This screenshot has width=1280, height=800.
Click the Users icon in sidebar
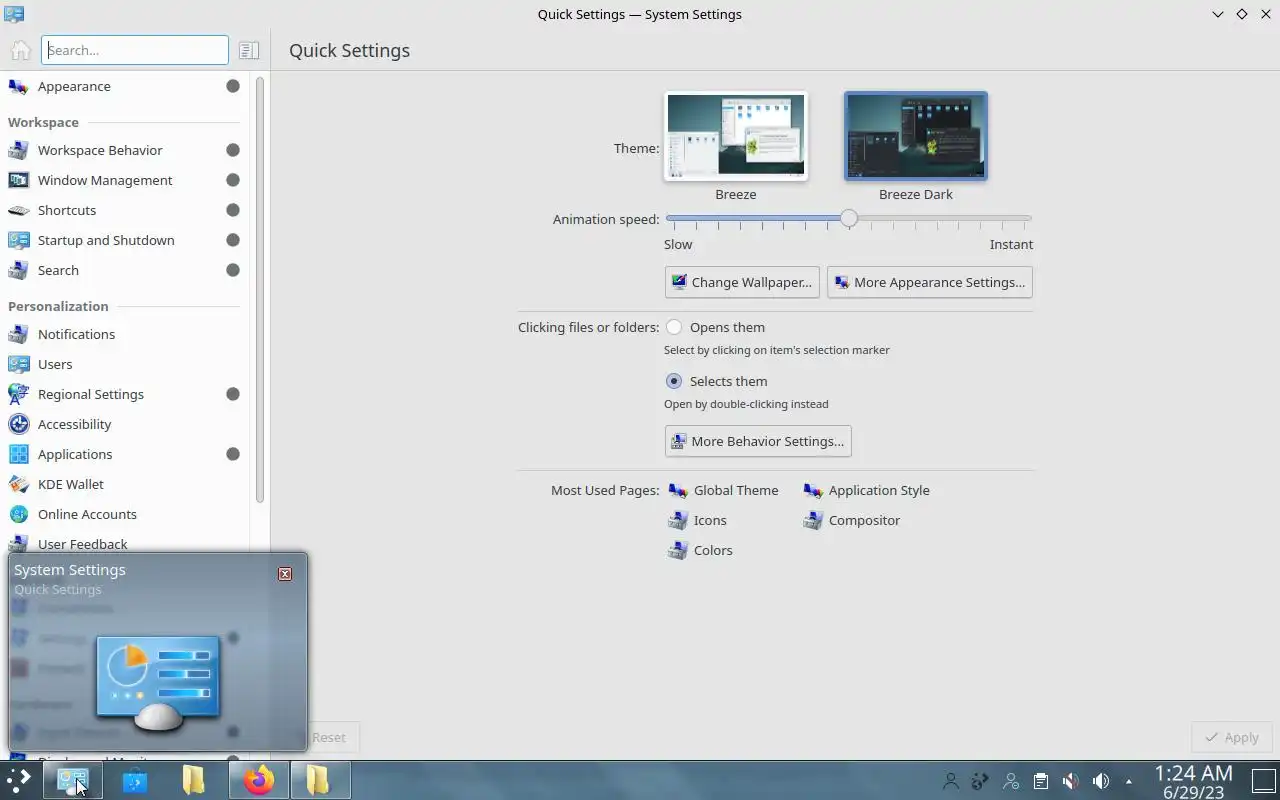click(x=18, y=364)
